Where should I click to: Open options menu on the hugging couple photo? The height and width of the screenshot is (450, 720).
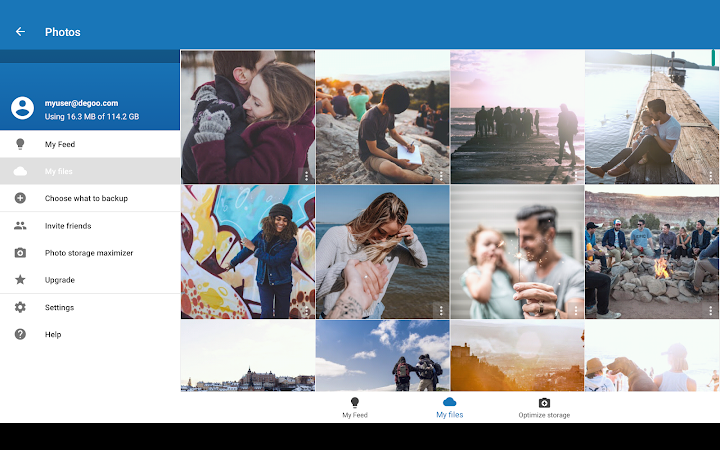point(306,176)
